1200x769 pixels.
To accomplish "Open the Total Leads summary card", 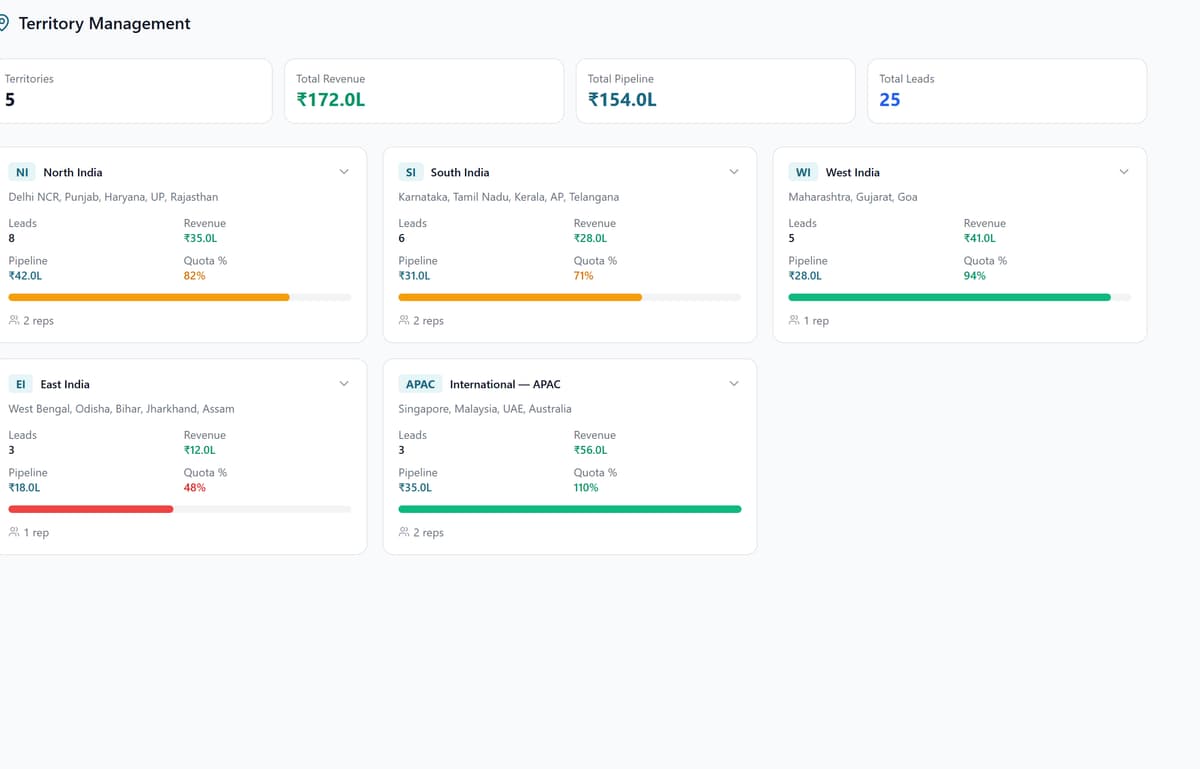I will (1007, 91).
